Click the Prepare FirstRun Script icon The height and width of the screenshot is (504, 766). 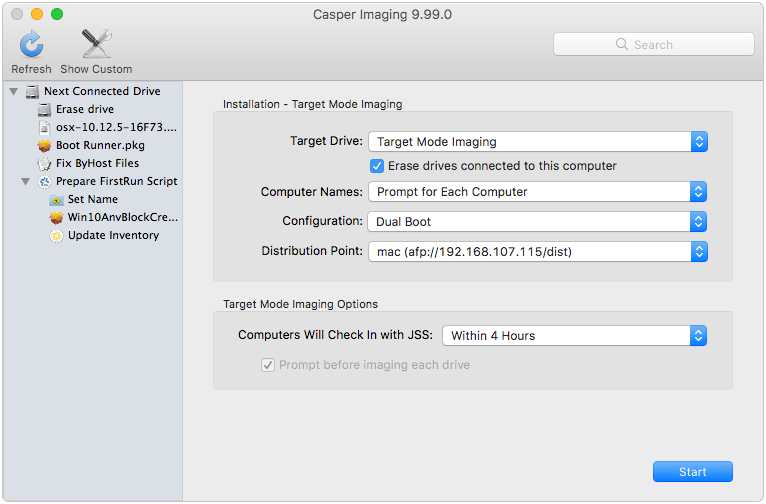(44, 182)
